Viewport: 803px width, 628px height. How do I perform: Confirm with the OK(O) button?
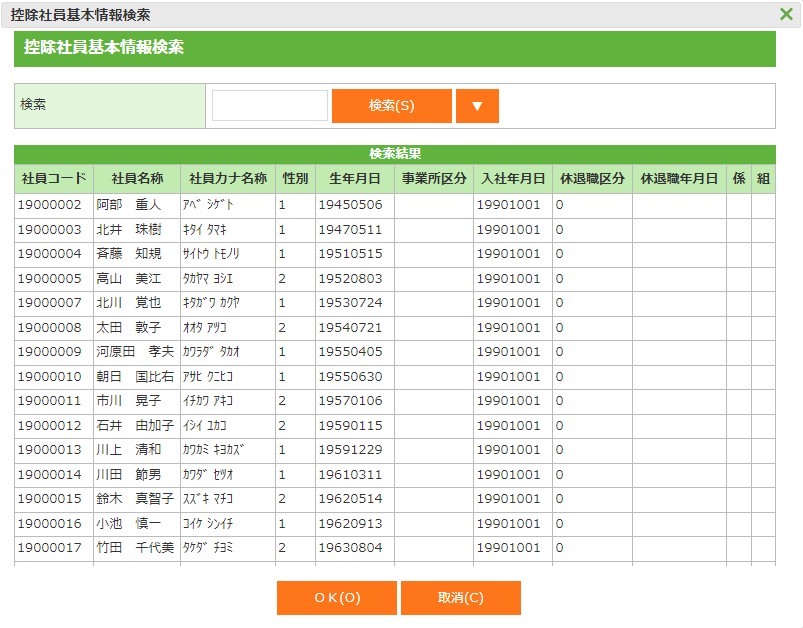click(337, 598)
